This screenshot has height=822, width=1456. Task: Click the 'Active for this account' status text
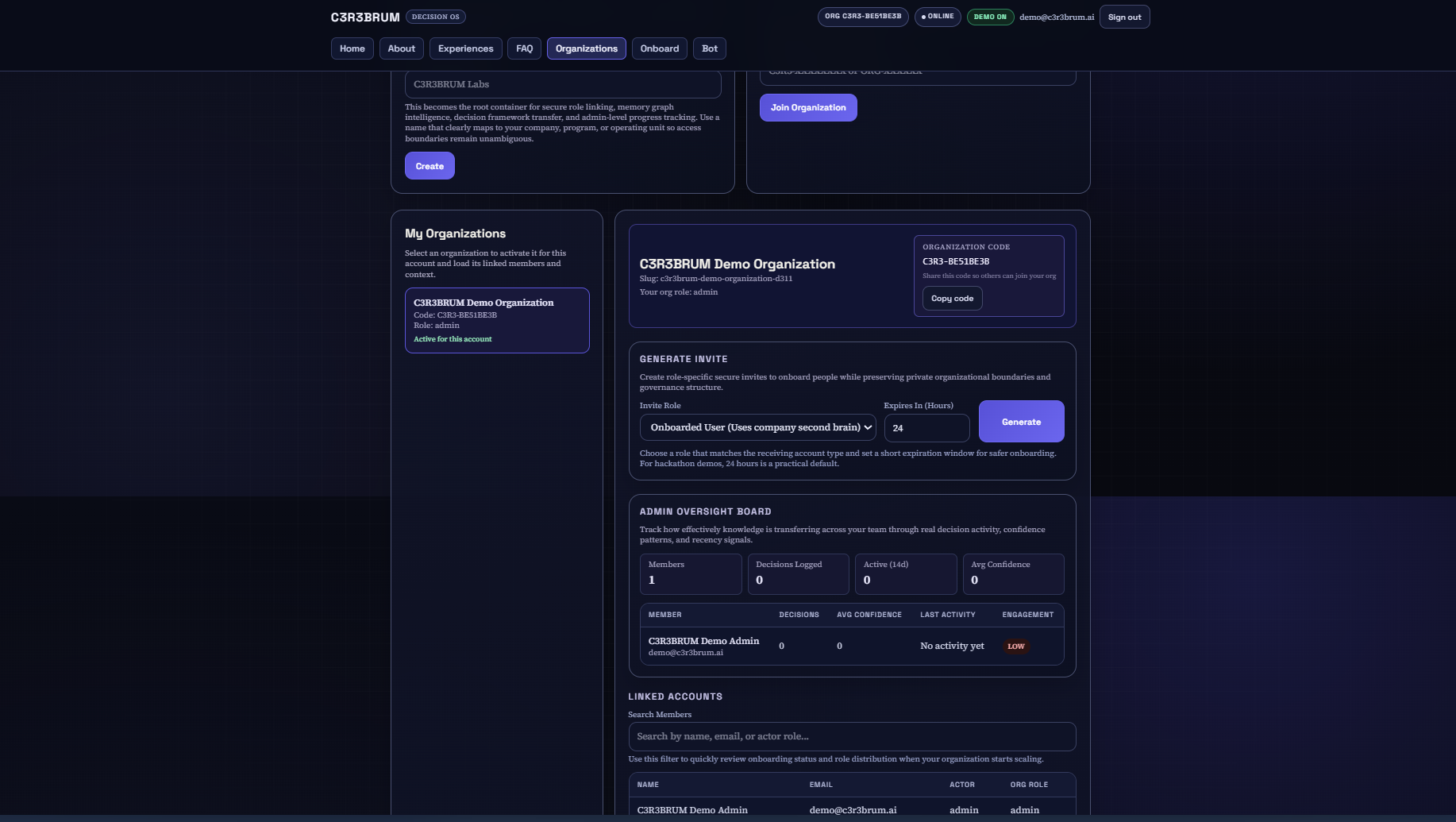coord(453,339)
